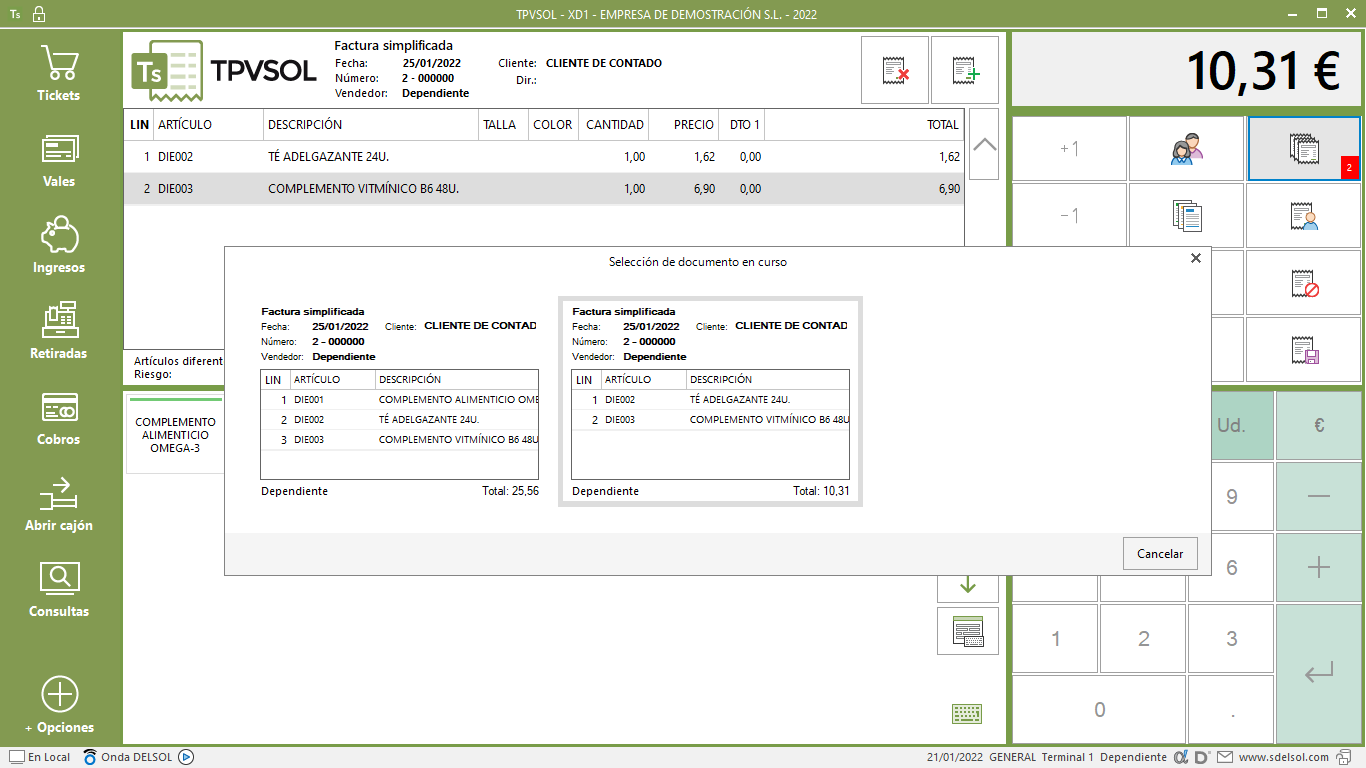Click delete ticket icon with red X
Image resolution: width=1366 pixels, height=768 pixels.
click(x=895, y=70)
